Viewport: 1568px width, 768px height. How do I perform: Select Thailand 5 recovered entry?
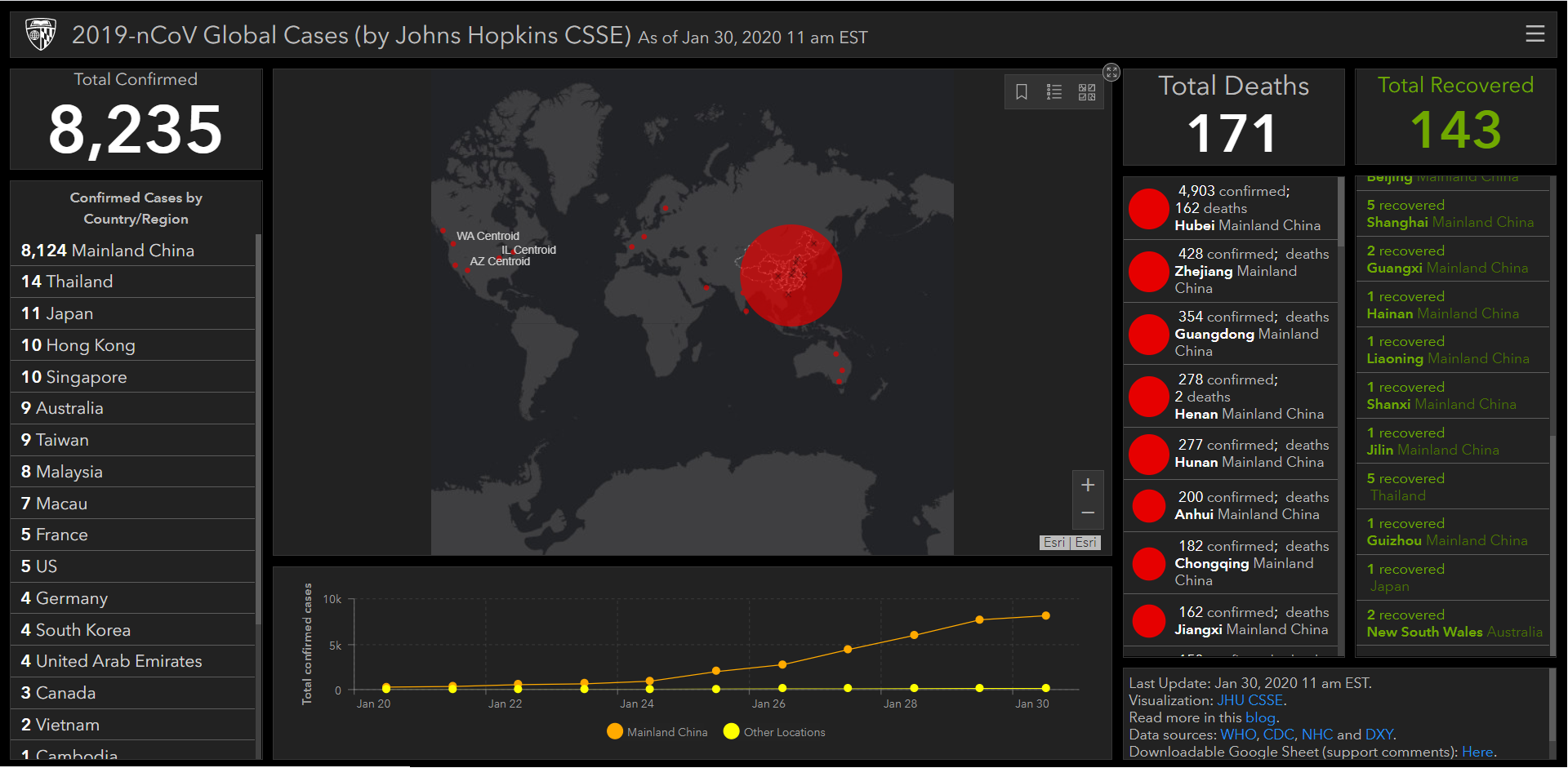(1453, 487)
